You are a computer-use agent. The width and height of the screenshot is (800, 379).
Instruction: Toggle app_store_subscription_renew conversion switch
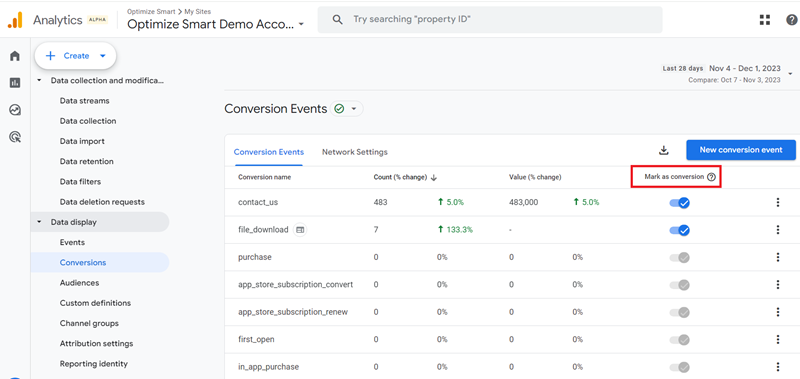[x=680, y=312]
